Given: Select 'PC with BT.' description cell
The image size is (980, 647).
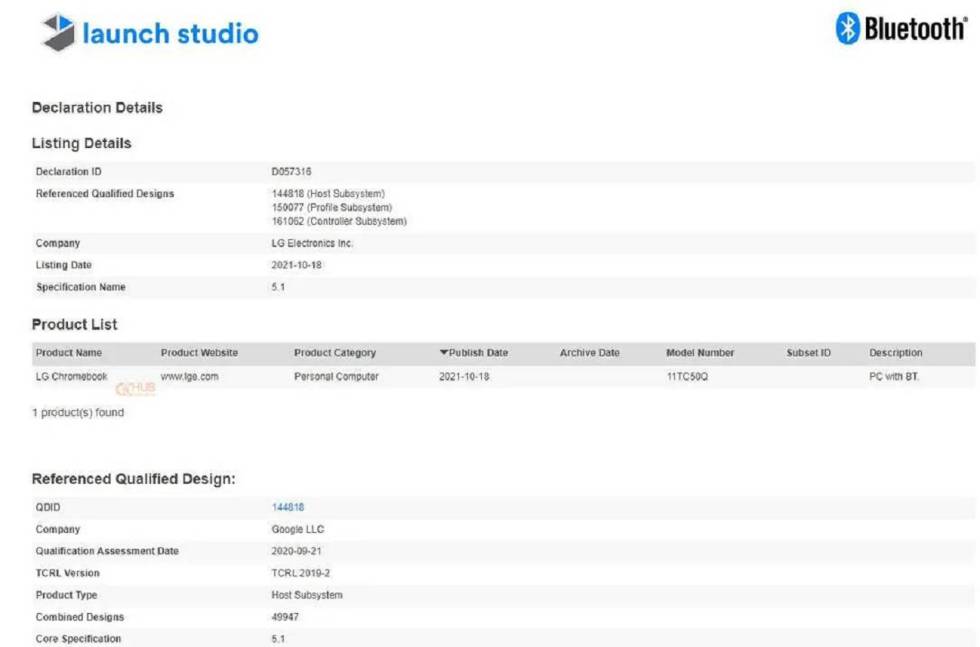Looking at the screenshot, I should click(894, 376).
